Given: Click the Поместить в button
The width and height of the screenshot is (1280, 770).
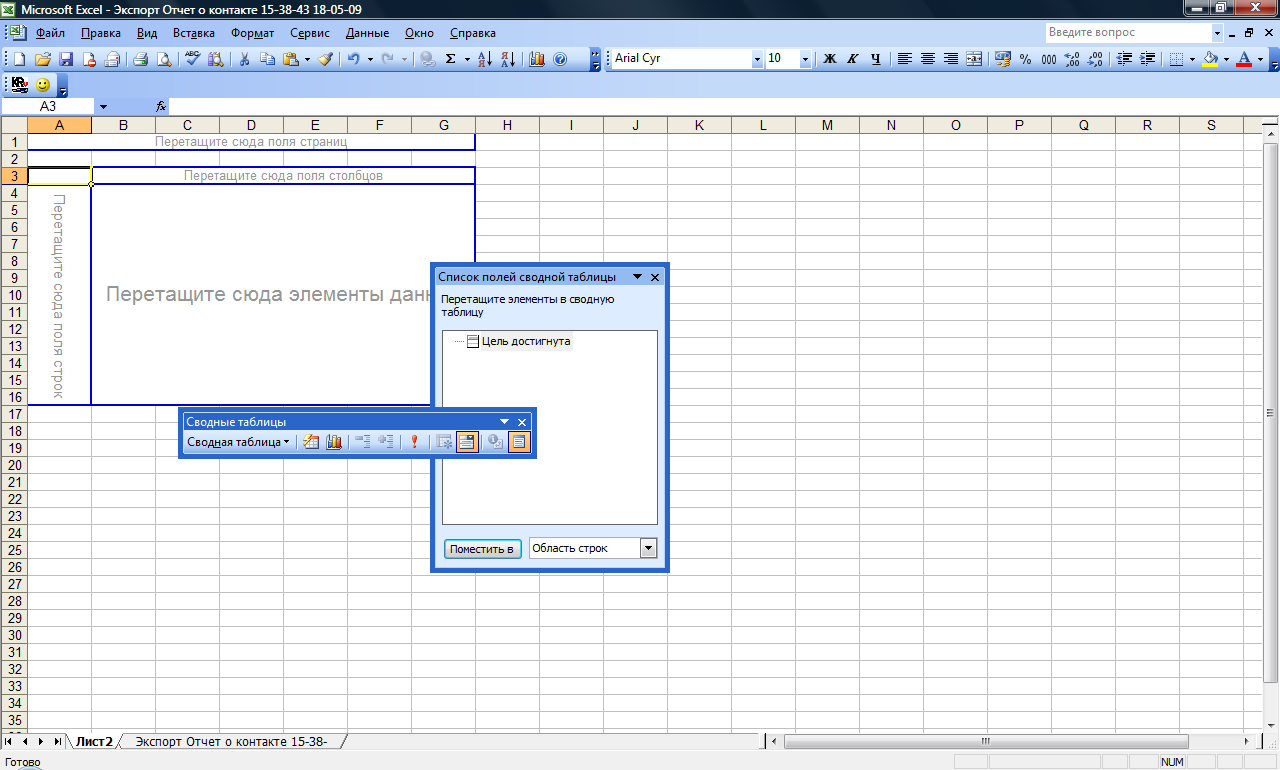Looking at the screenshot, I should coord(482,549).
